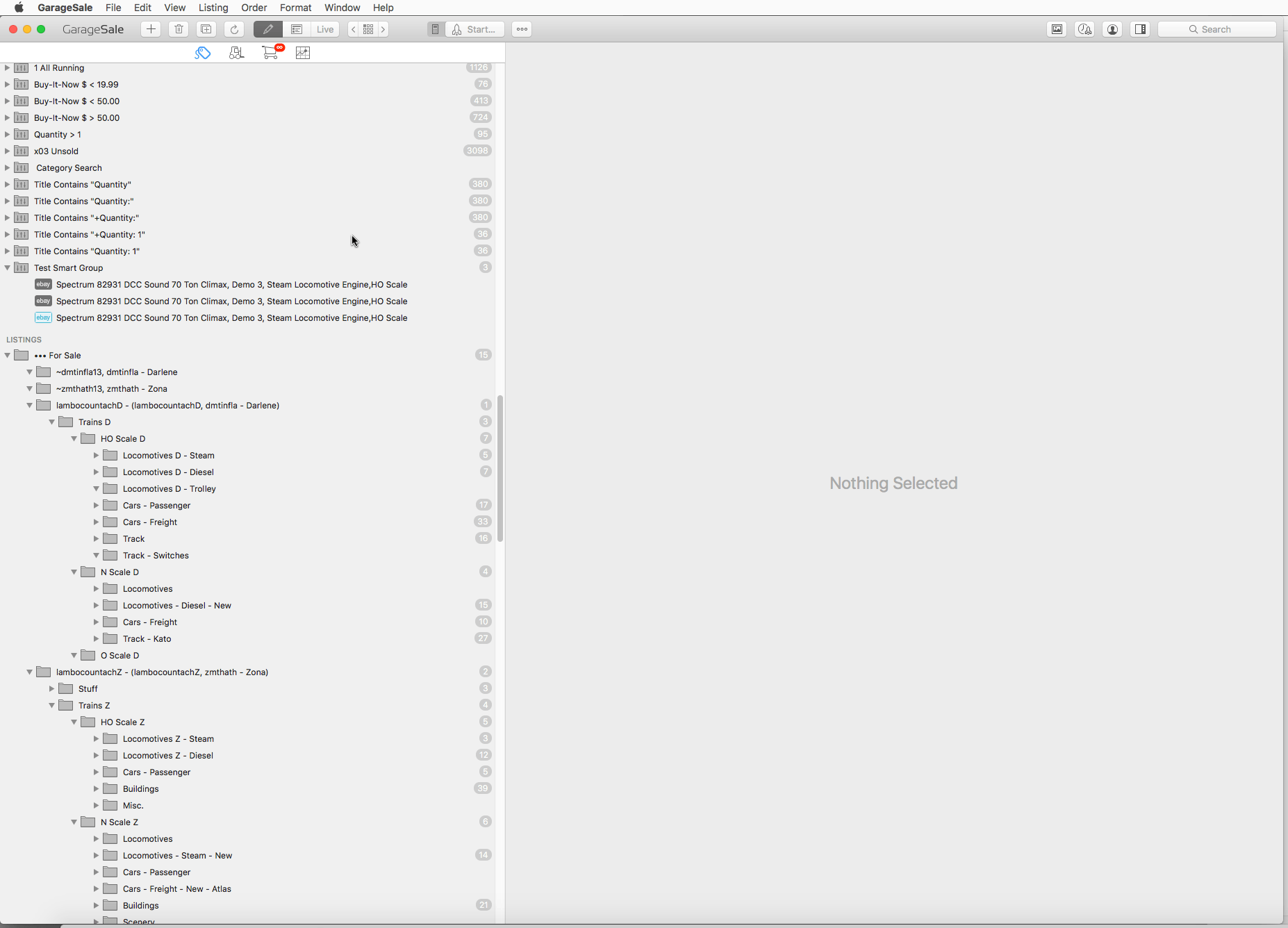Open the scheduler clock-rocket icon
This screenshot has width=1288, height=928.
[1084, 29]
